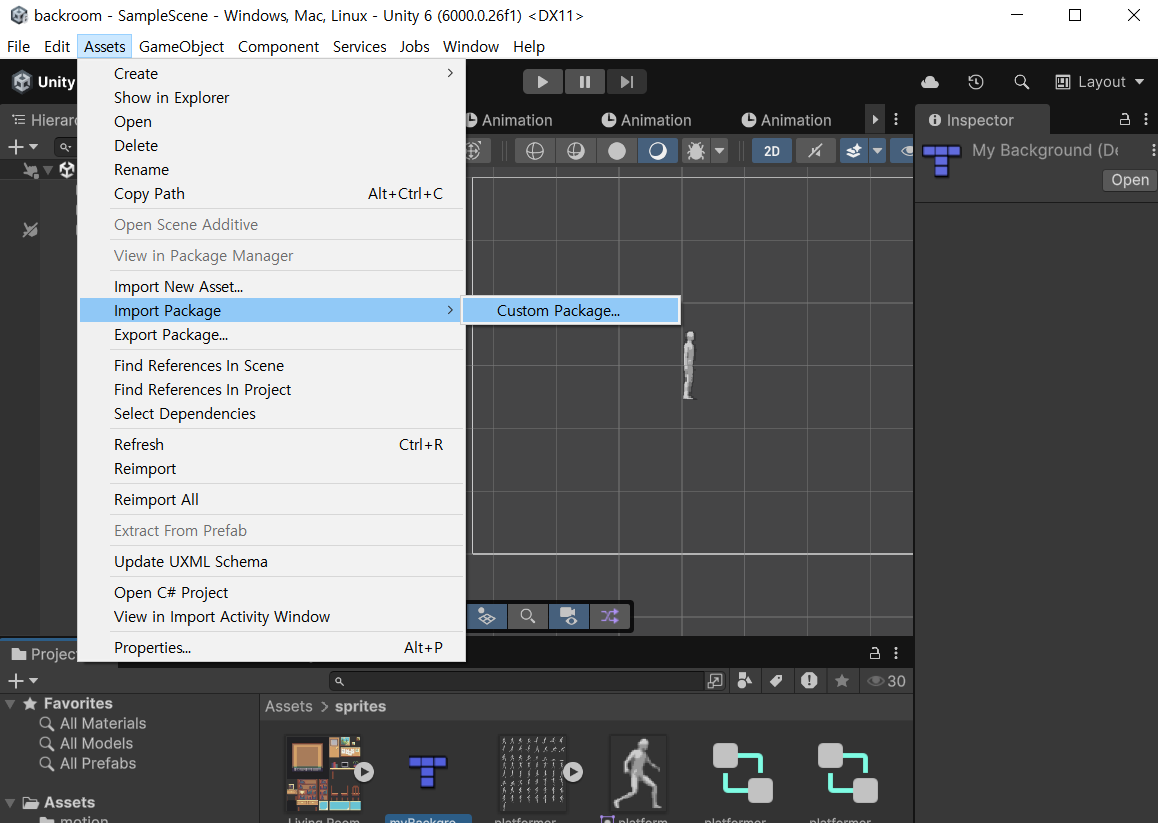Click the Project search input field

pyautogui.click(x=517, y=681)
